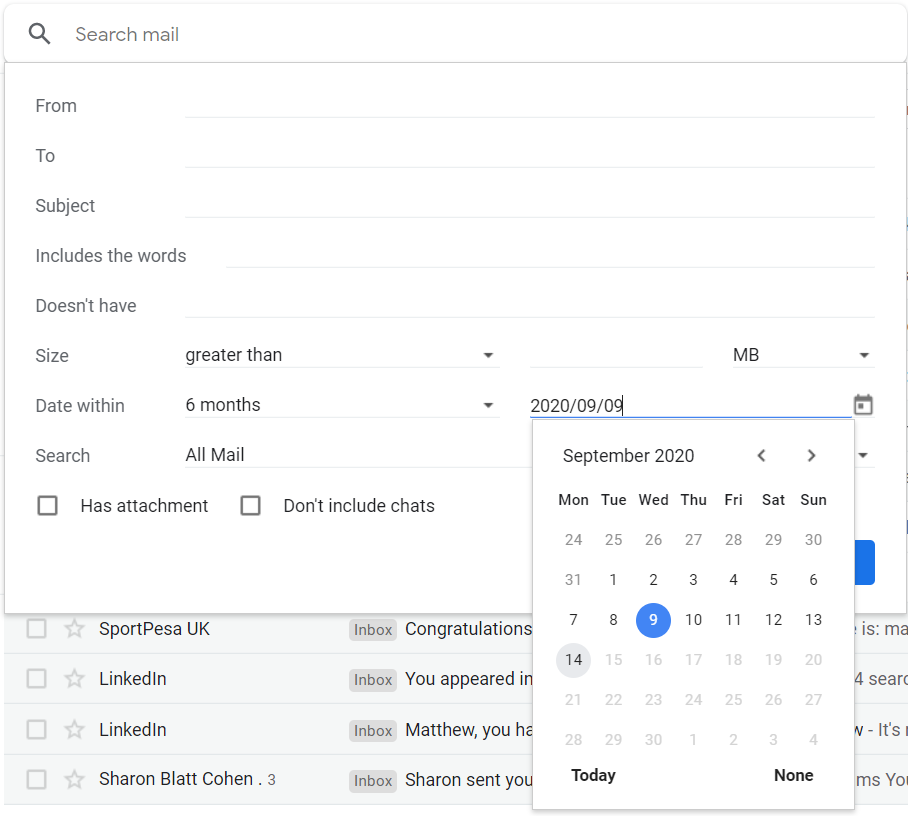The image size is (908, 816).
Task: Star the first LinkedIn email
Action: (x=74, y=678)
